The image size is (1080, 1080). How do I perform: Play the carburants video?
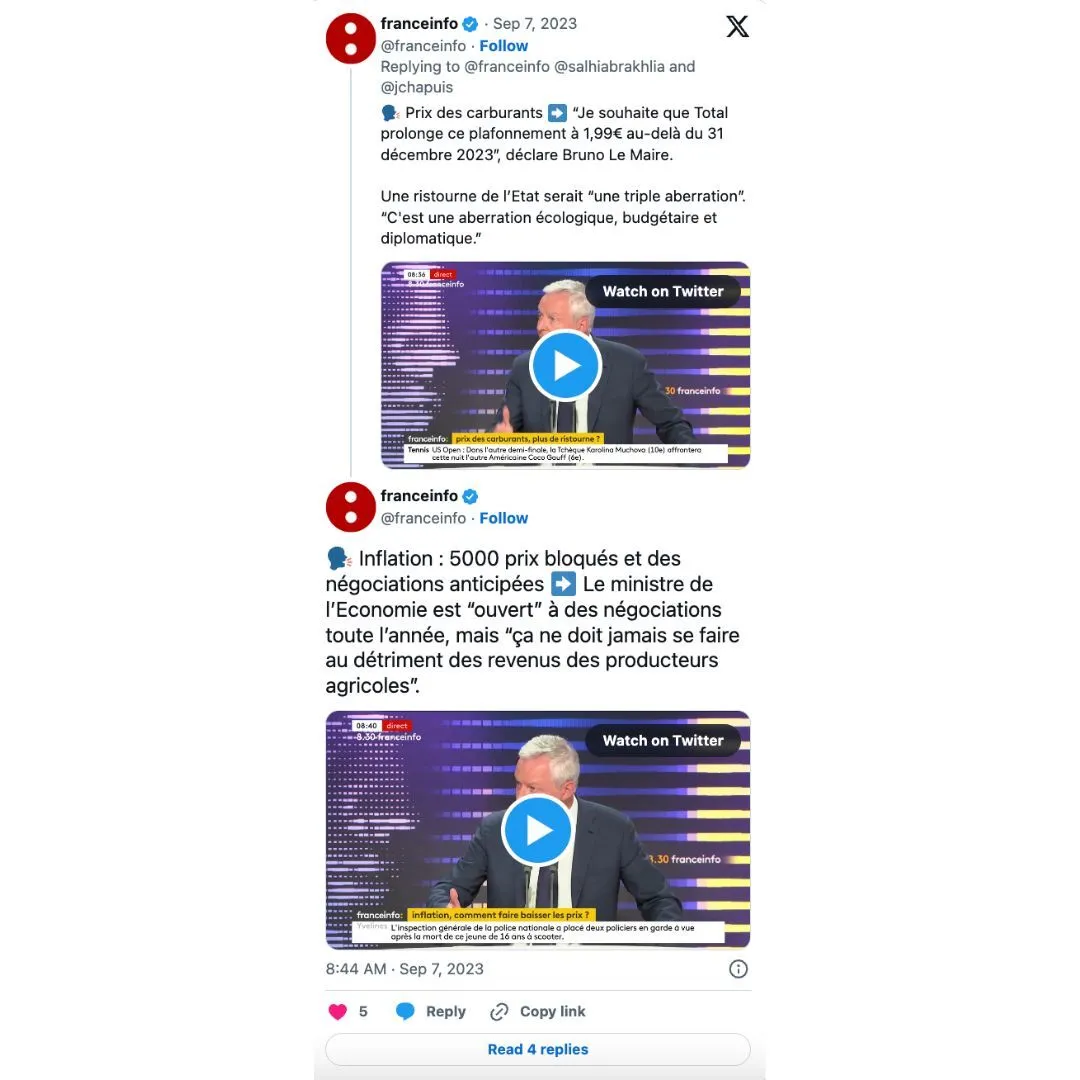point(565,365)
